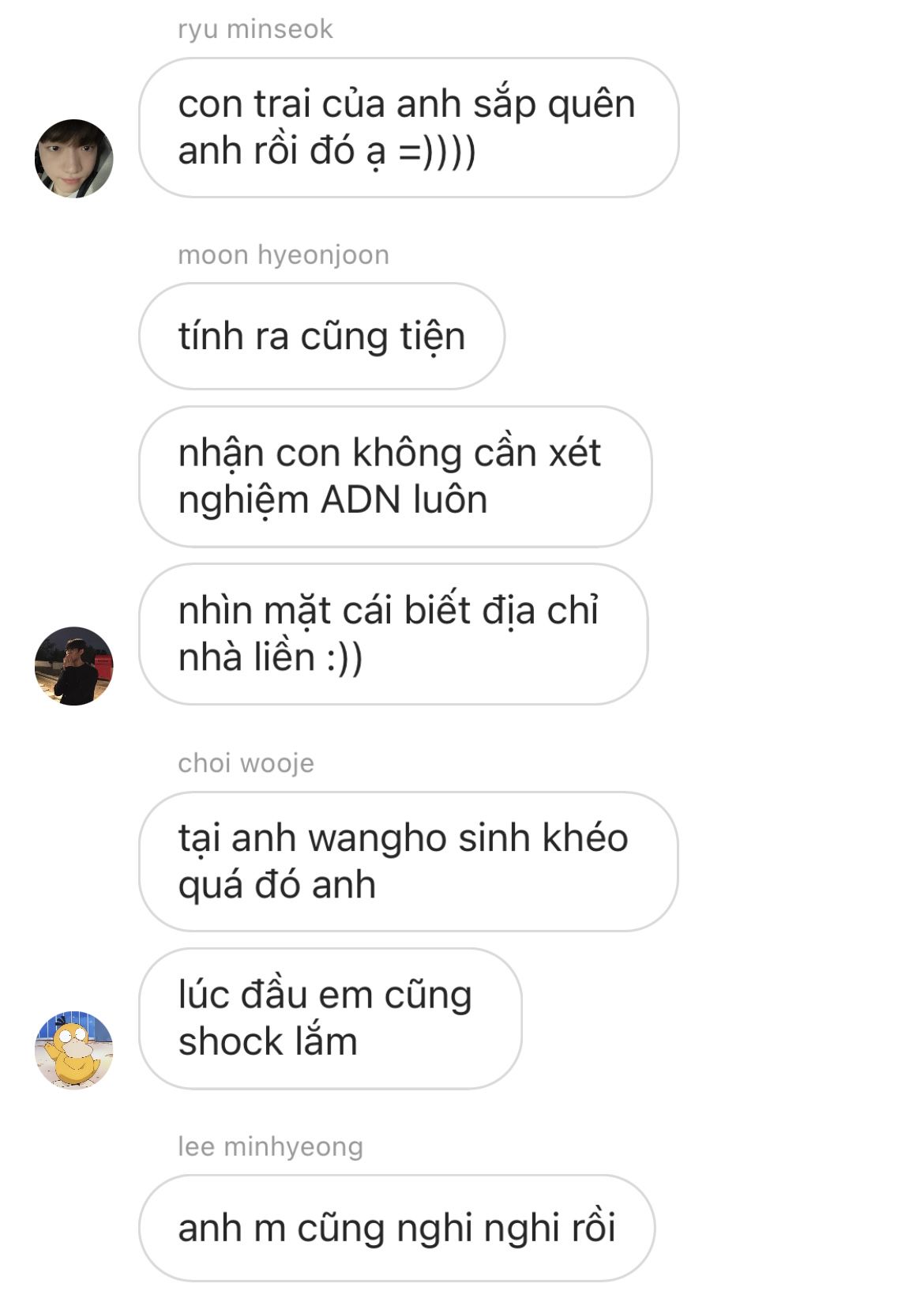The height and width of the screenshot is (1291, 924).
Task: Open ryu minseok's profile picture avatar
Action: point(74,159)
